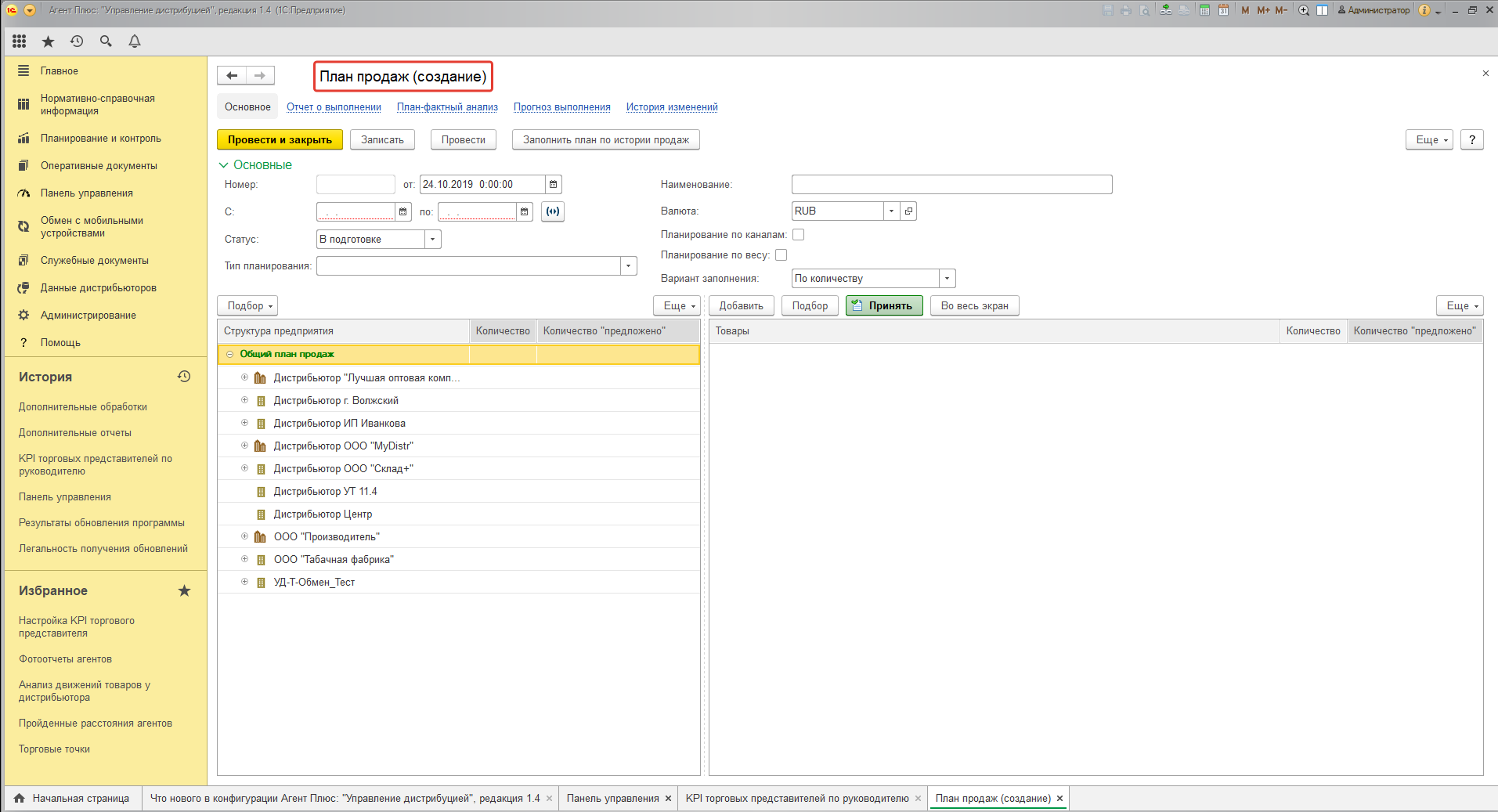The image size is (1498, 812).
Task: Switch to 'Отчет о выполнении' tab
Action: pos(334,107)
